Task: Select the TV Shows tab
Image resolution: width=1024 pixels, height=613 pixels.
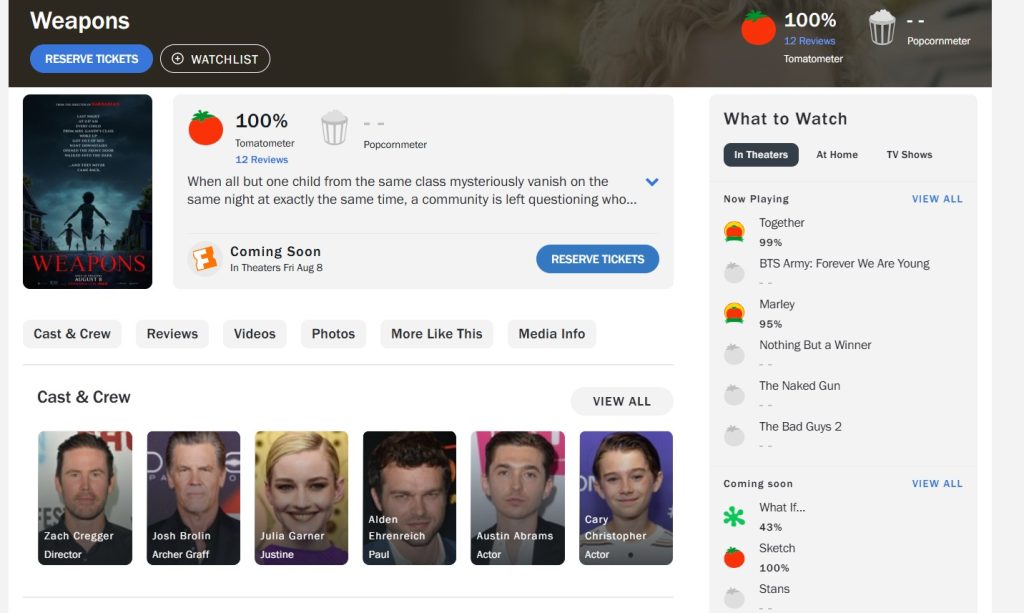Action: click(x=908, y=155)
